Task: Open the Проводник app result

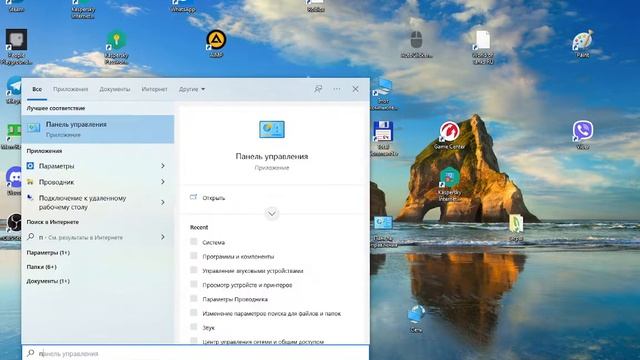Action: 91,182
